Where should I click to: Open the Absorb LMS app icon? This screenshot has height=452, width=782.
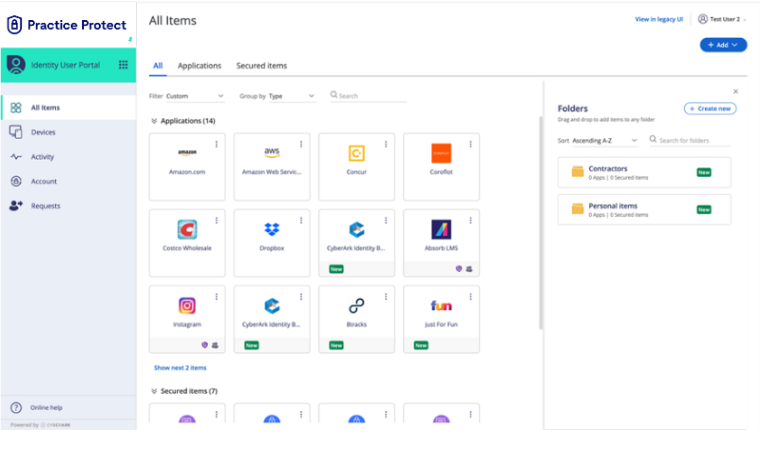441,229
